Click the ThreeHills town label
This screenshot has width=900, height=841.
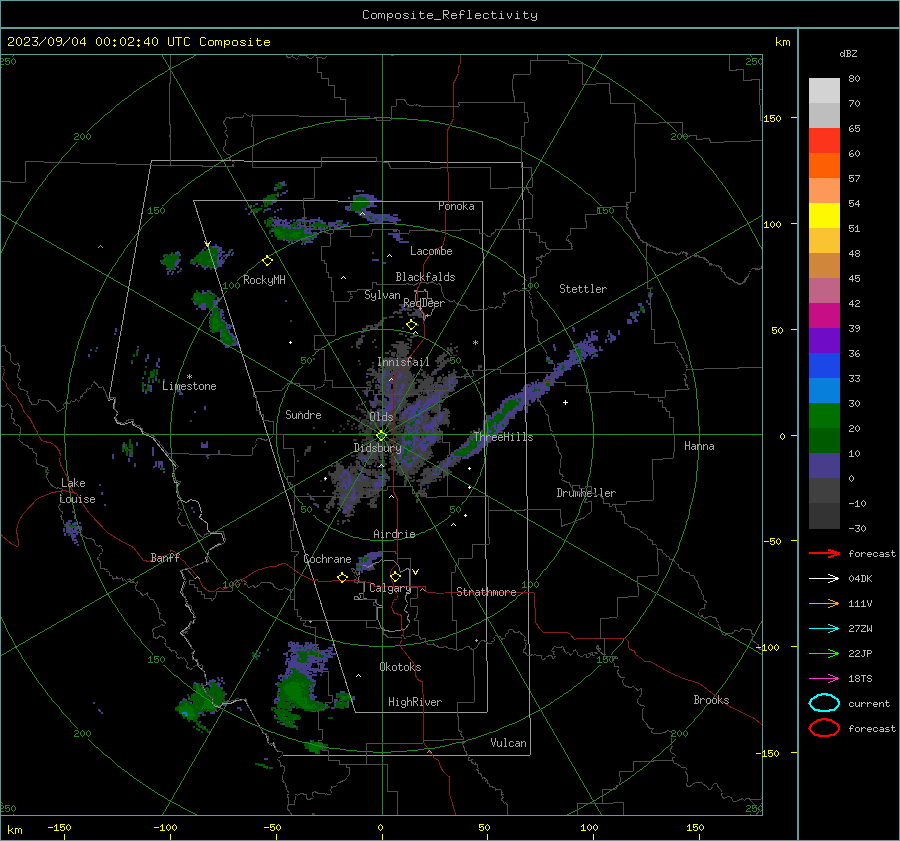click(503, 437)
